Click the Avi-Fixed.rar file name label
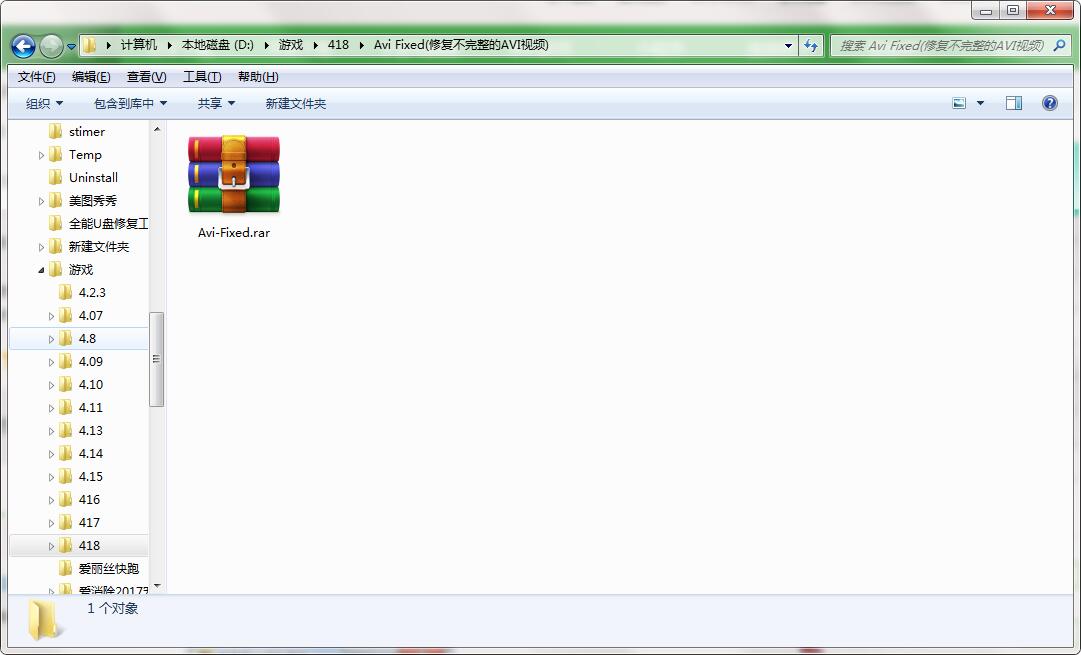 [234, 232]
